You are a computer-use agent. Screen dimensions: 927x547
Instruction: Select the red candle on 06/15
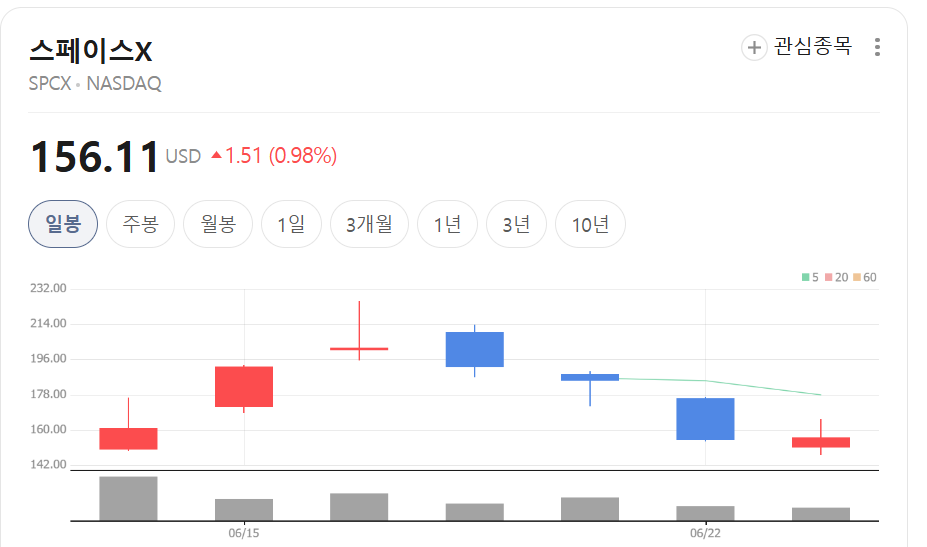coord(244,387)
